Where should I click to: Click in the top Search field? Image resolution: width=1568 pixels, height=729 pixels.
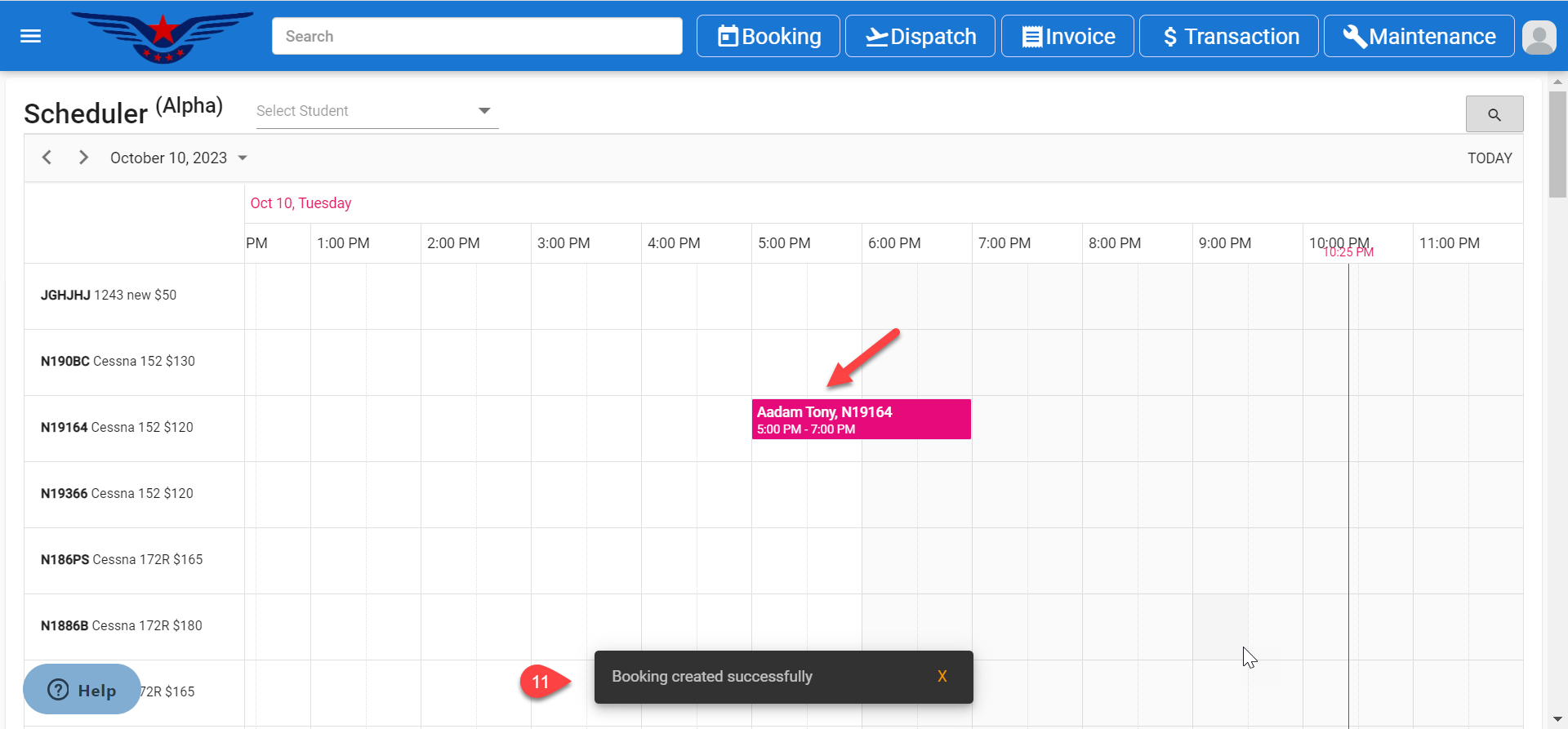point(477,37)
